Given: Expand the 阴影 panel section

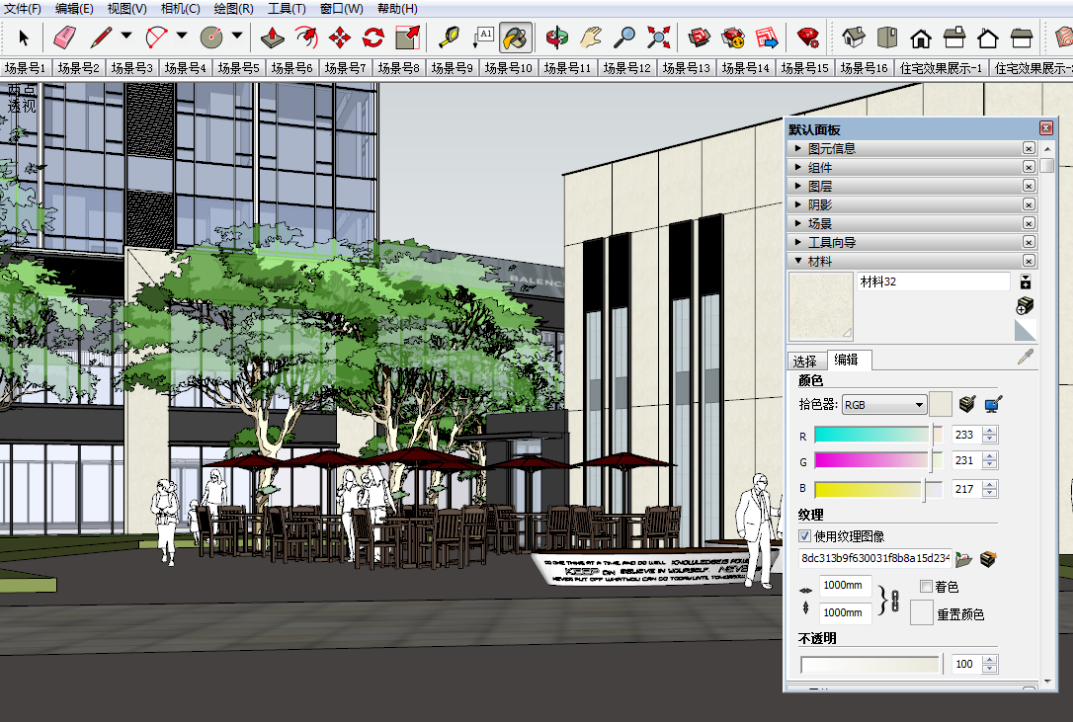Looking at the screenshot, I should (x=819, y=205).
